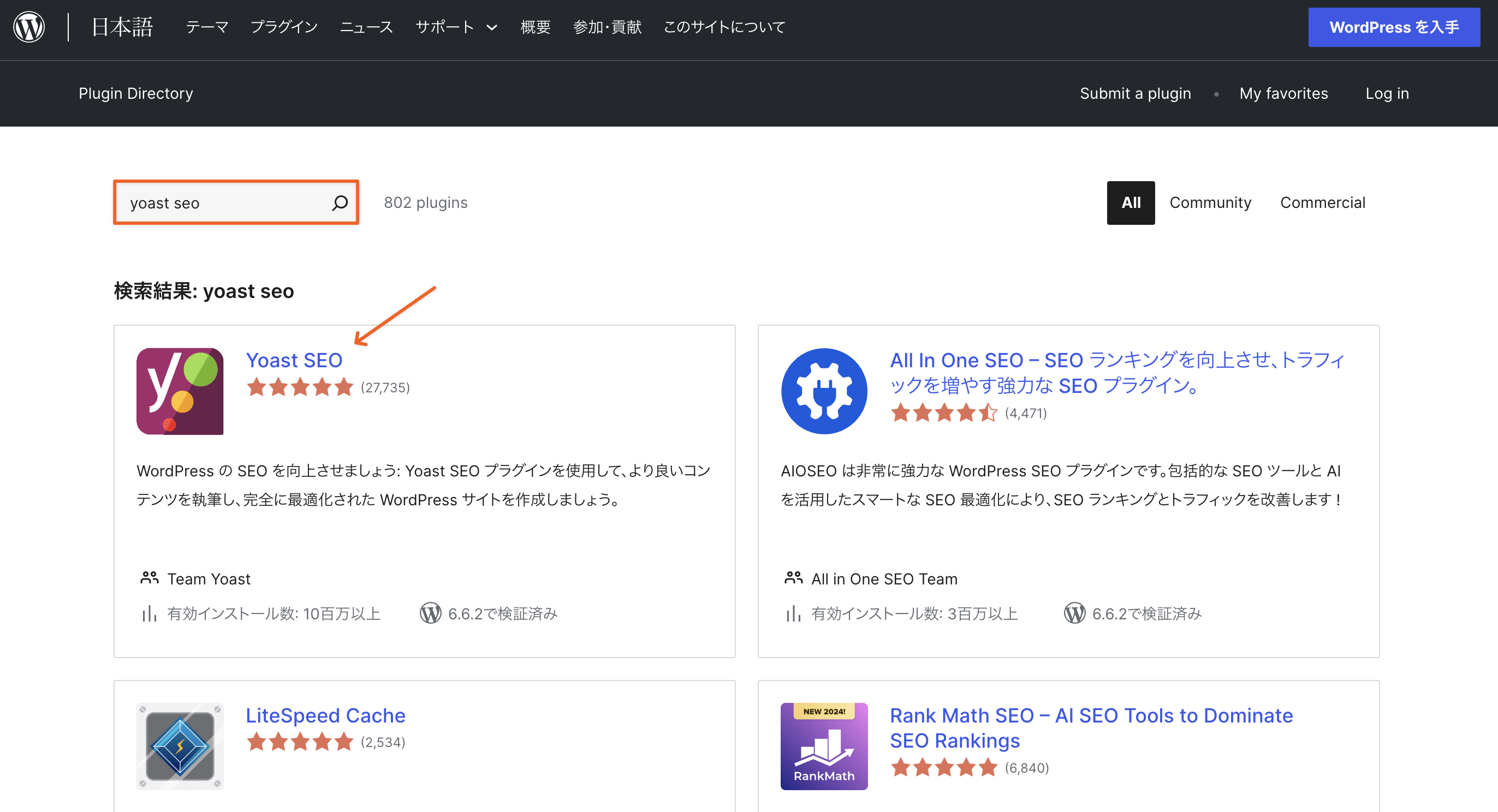Viewport: 1498px width, 812px height.
Task: Click WordPress tested icon in AIOSEO card
Action: (x=1075, y=613)
